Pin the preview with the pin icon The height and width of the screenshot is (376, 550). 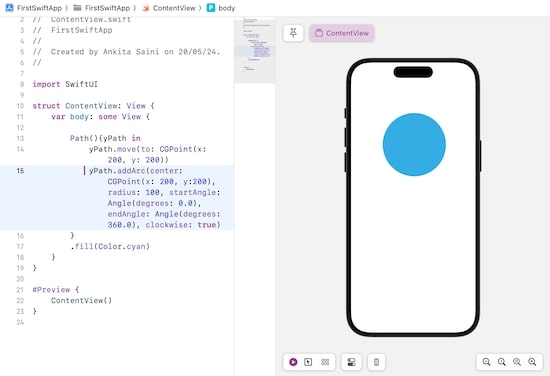[x=293, y=33]
